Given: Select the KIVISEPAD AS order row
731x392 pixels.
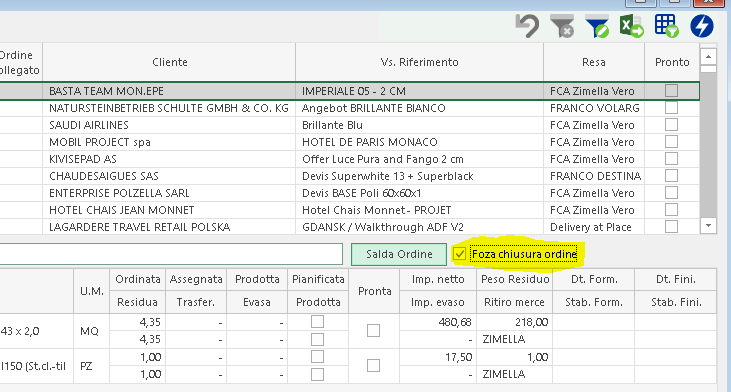Looking at the screenshot, I should tap(350, 159).
